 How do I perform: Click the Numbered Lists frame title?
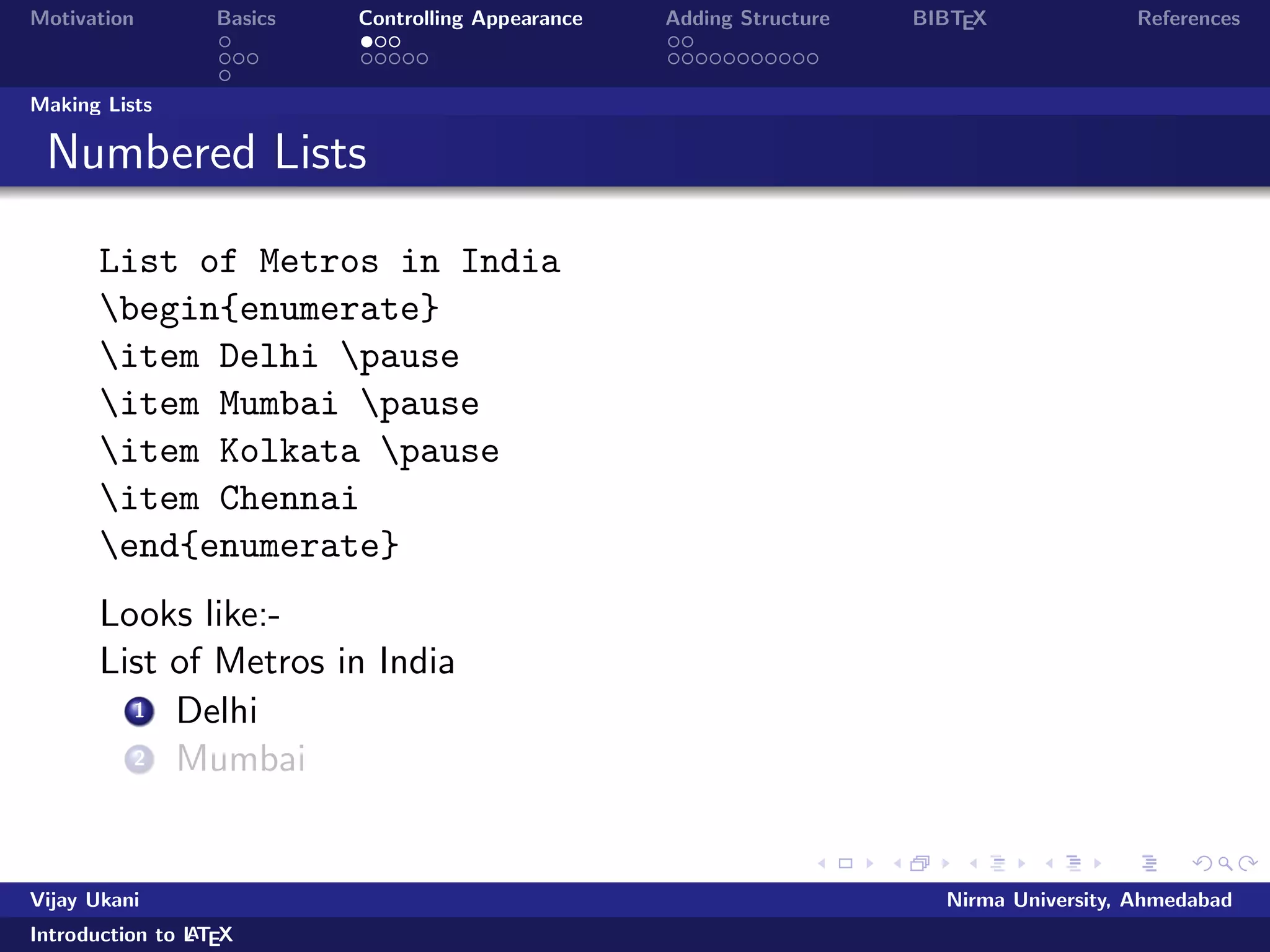208,152
